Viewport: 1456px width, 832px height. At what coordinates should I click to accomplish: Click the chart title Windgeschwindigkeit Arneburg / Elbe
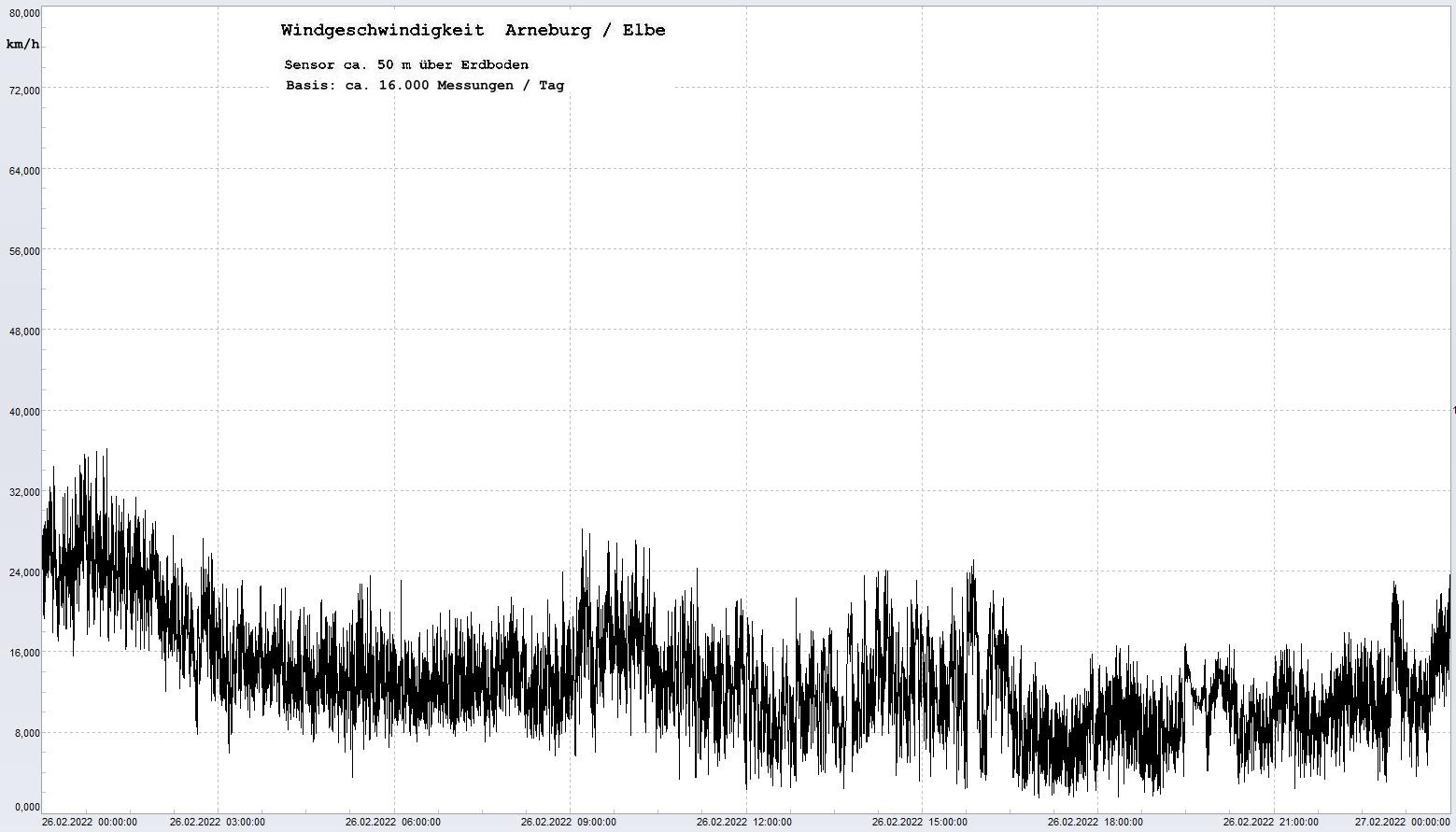coord(473,30)
